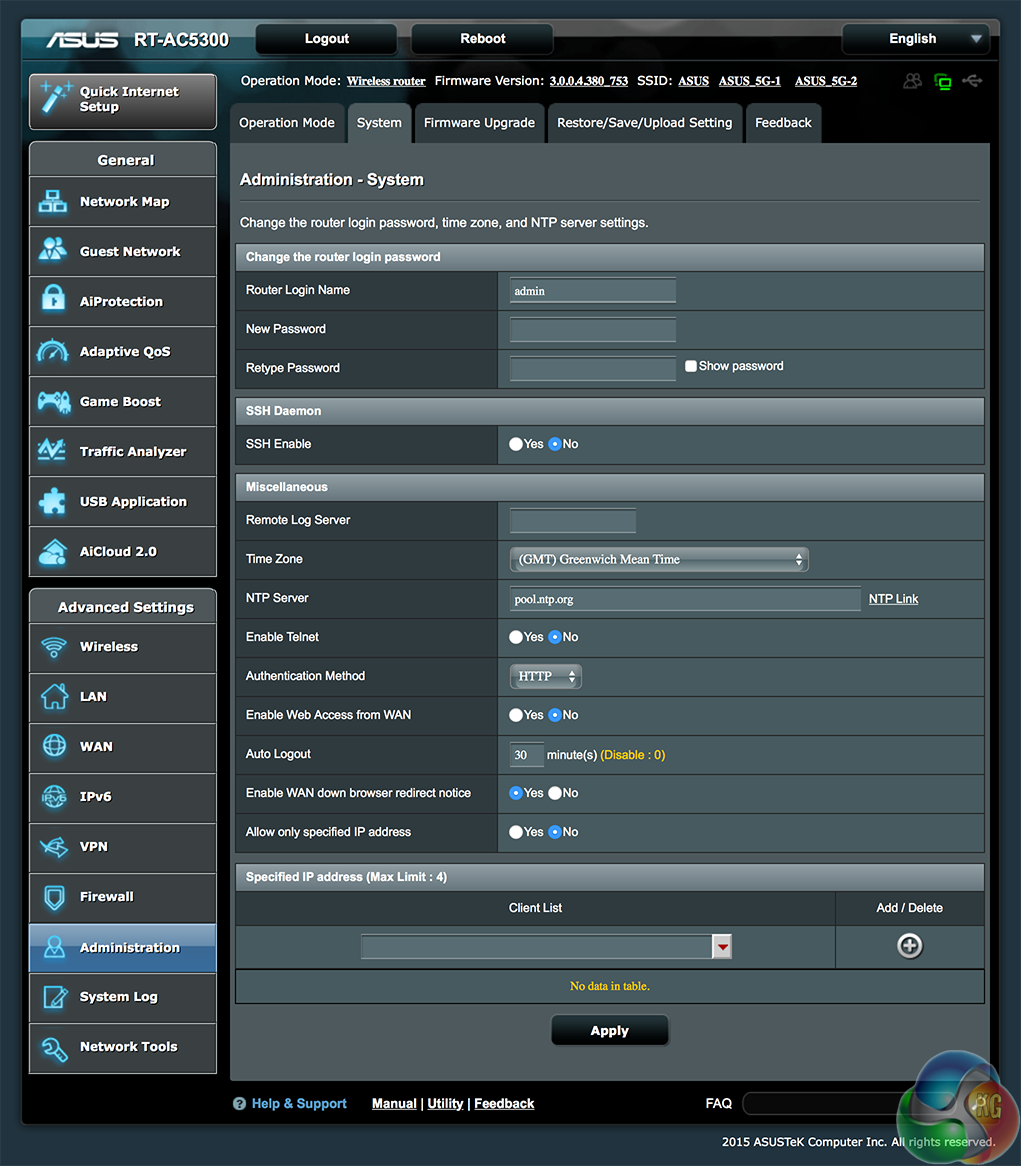Screen dimensions: 1021x1166
Task: Click the add client plus icon
Action: 909,946
